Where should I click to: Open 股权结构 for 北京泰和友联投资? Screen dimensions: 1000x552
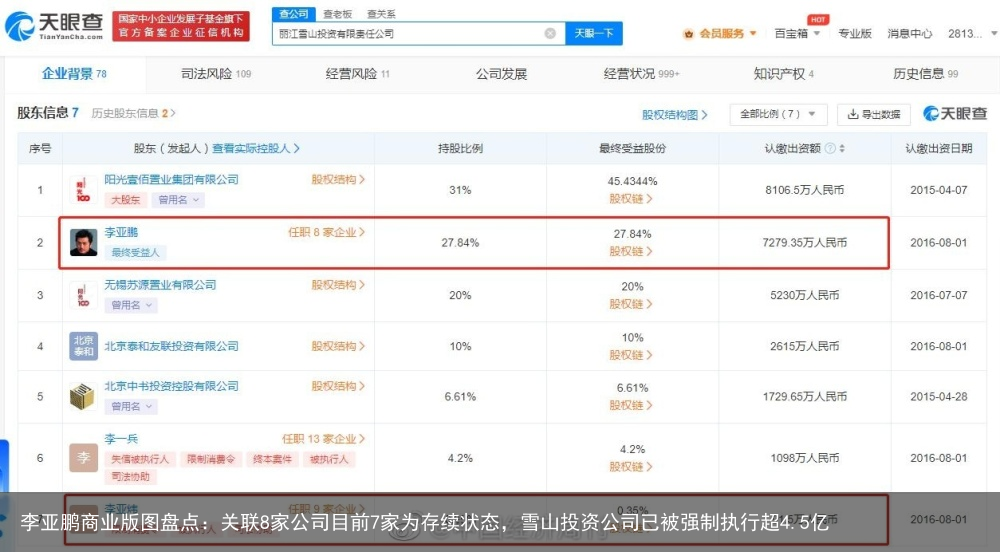pos(338,346)
